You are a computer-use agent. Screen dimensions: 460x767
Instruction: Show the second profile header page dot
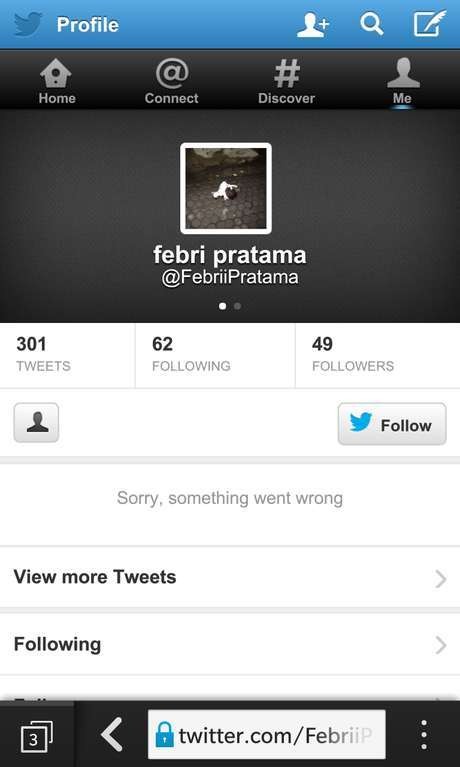[x=237, y=306]
